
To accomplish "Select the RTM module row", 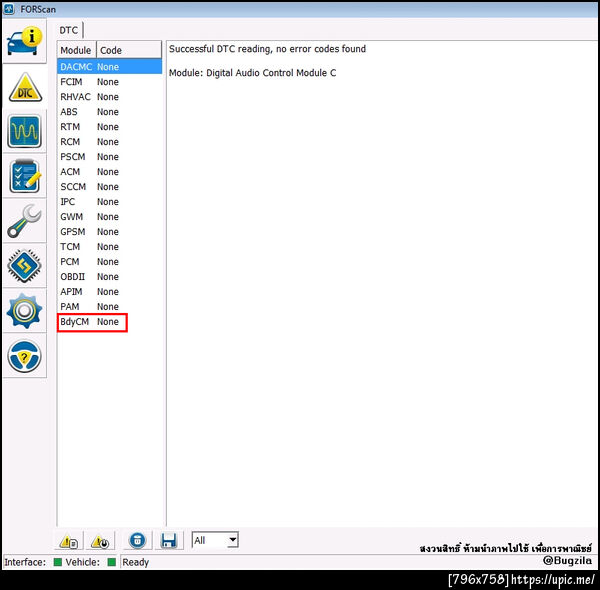I will [109, 127].
